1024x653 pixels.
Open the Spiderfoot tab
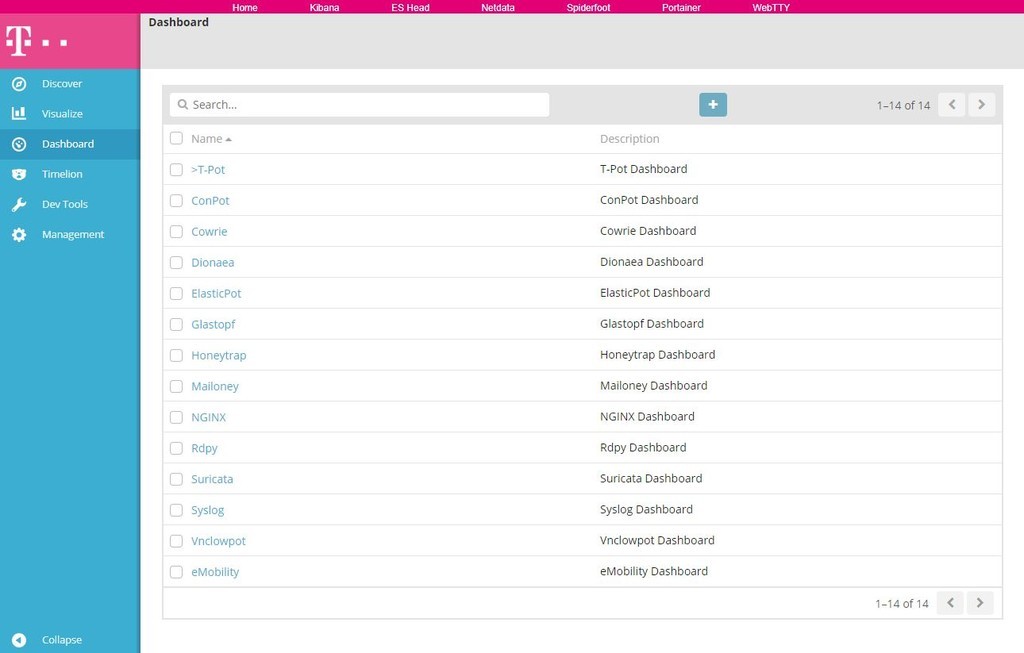pyautogui.click(x=588, y=8)
